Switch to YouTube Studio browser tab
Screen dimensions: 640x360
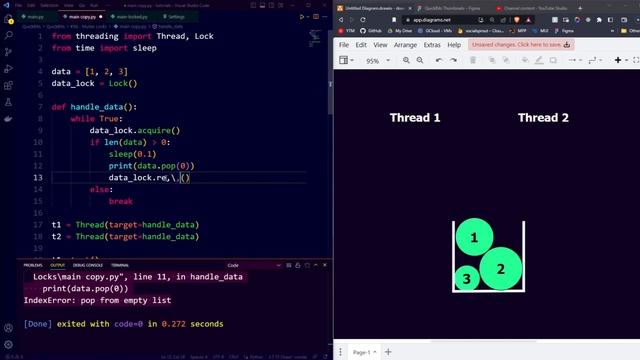point(533,8)
